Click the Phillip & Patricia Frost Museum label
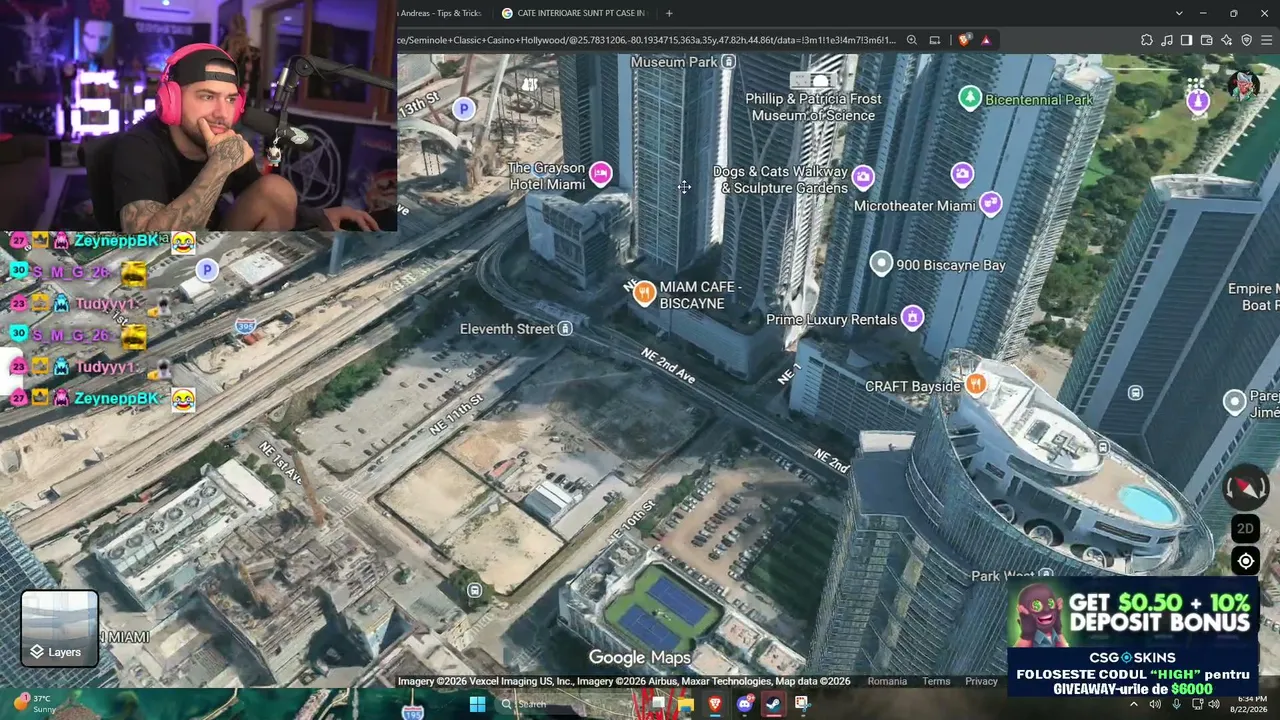This screenshot has width=1280, height=720. (814, 107)
